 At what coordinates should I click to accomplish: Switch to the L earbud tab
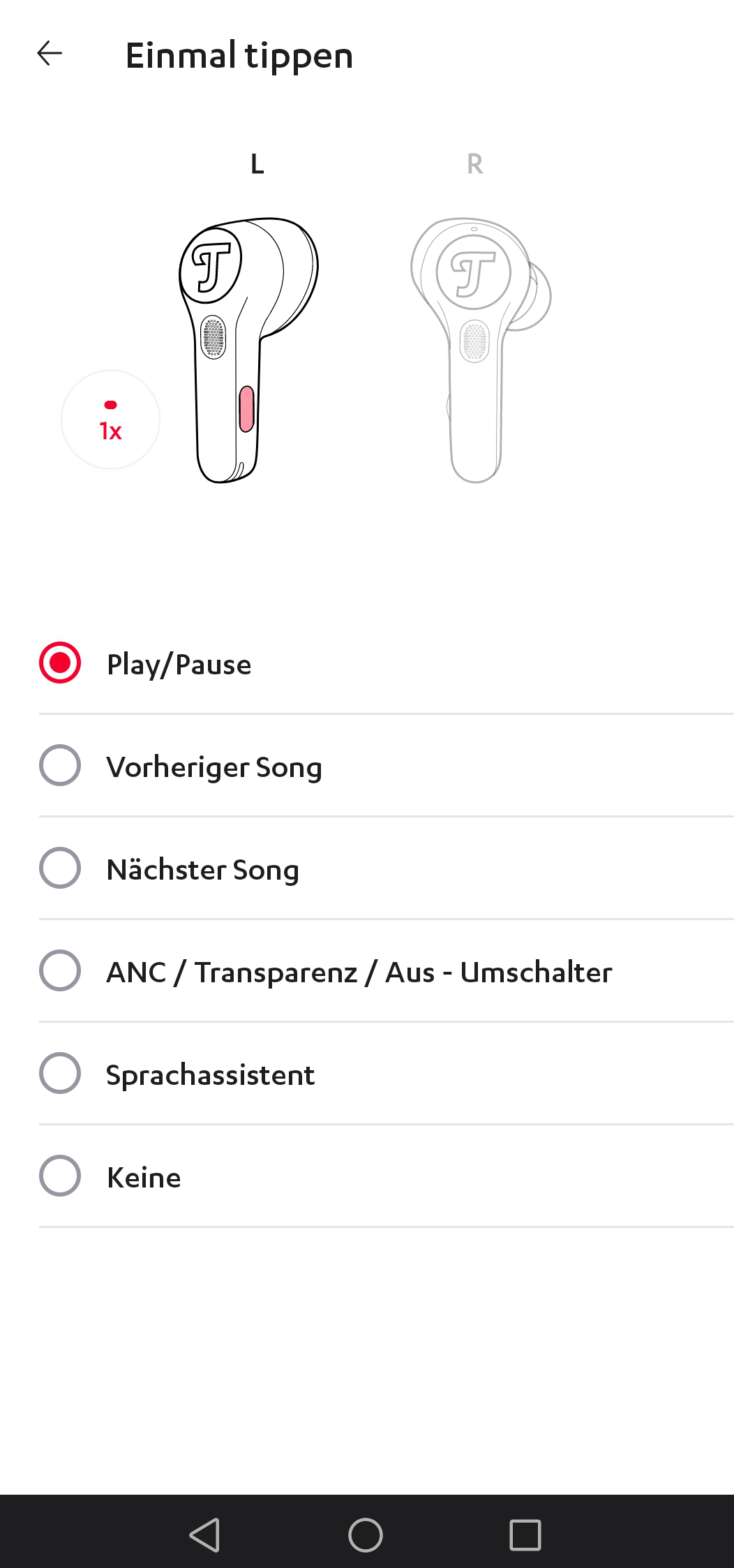pos(257,165)
